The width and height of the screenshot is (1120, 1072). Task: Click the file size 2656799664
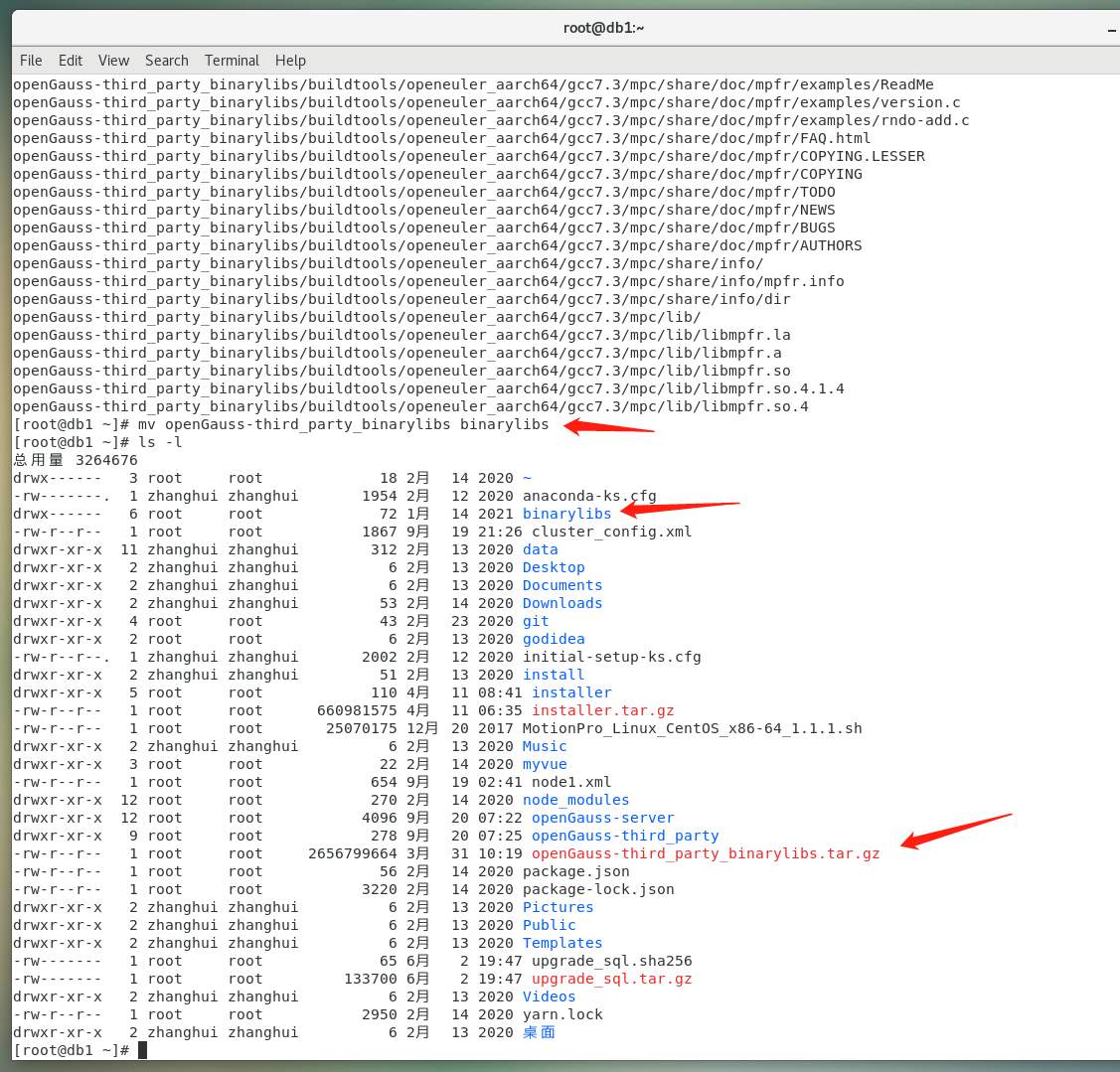352,852
